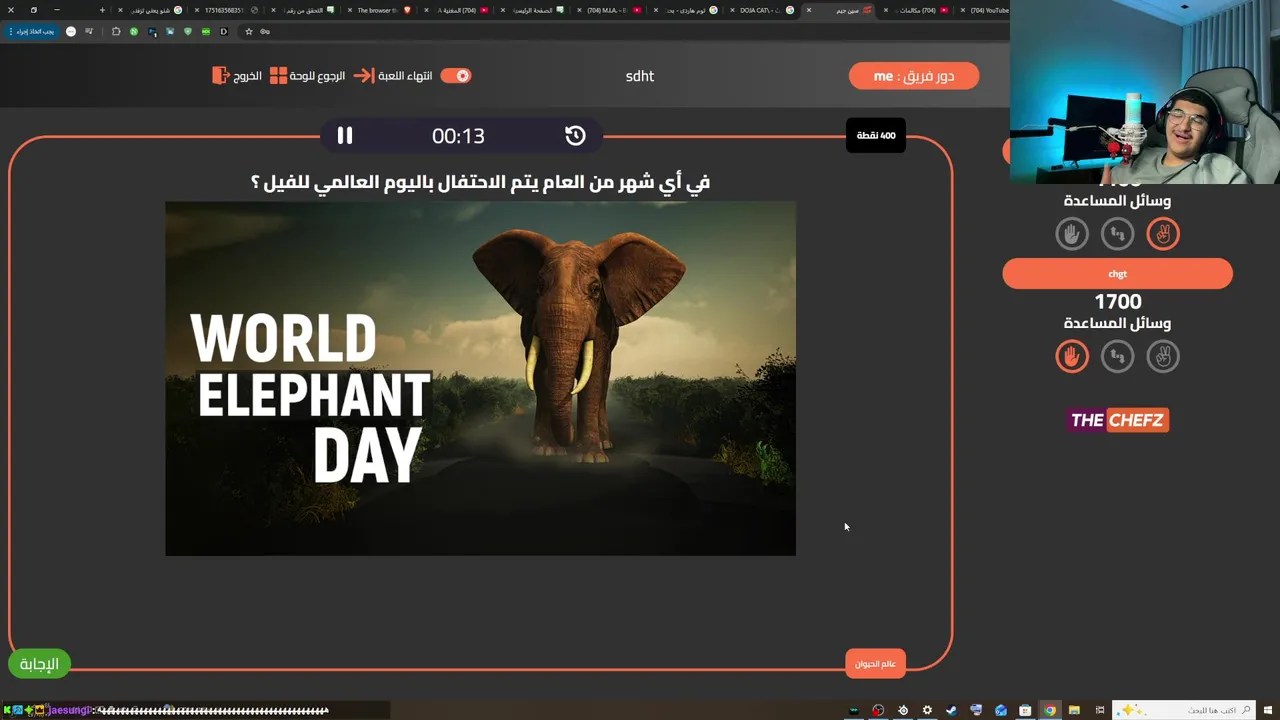
Task: Reveal the answer with the green الإجابة button
Action: (39, 664)
